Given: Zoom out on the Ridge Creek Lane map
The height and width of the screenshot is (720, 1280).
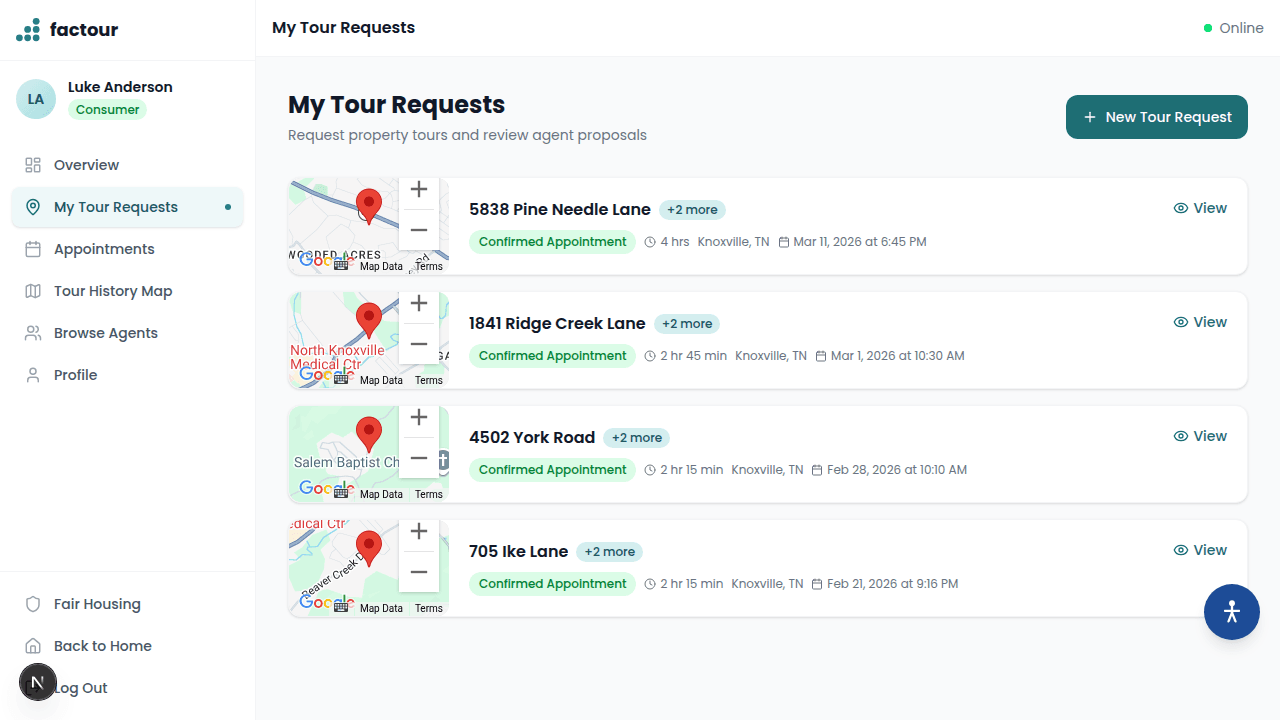Looking at the screenshot, I should tap(419, 344).
